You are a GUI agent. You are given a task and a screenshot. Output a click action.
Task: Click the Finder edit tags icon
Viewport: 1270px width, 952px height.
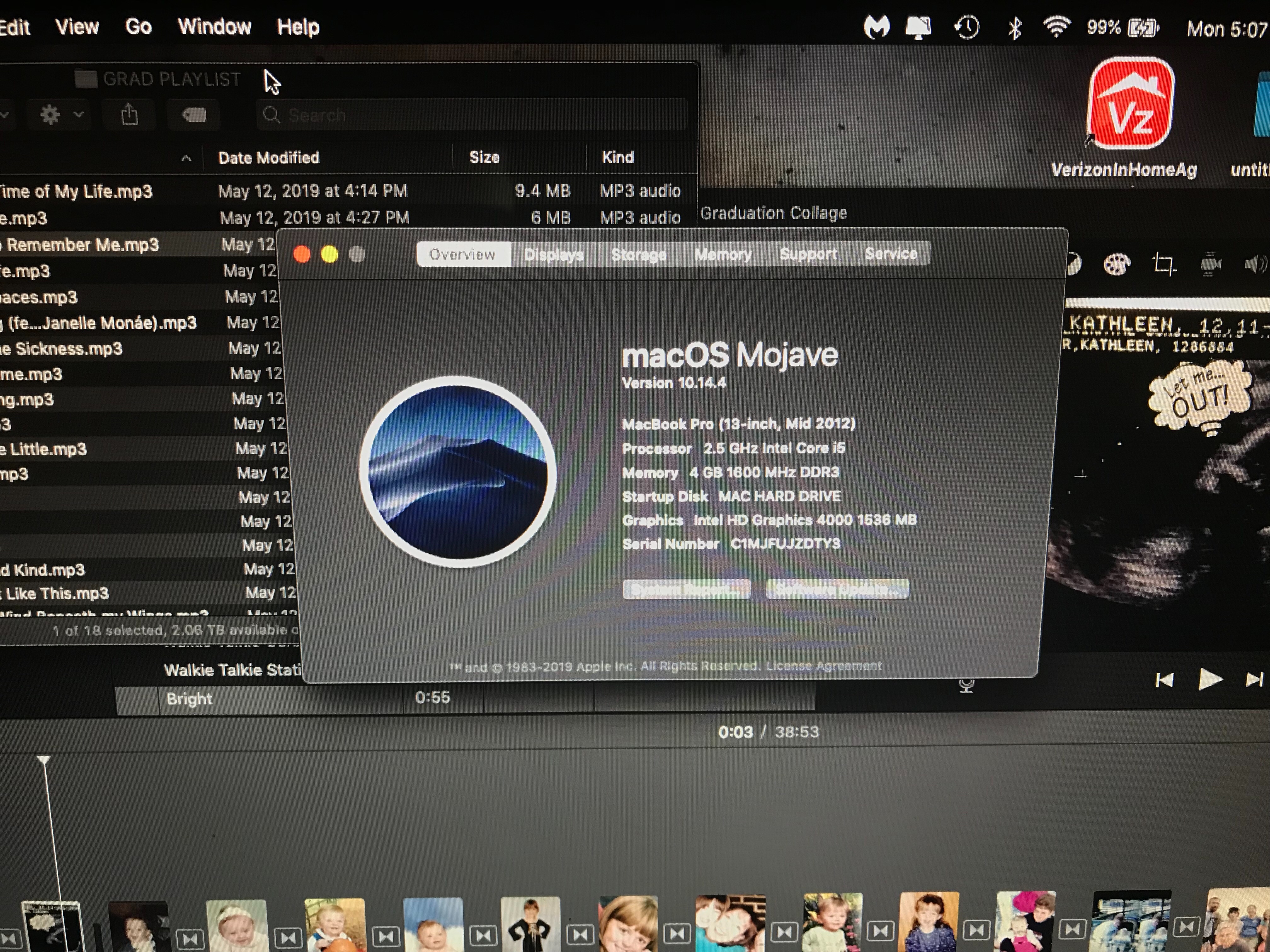[x=194, y=115]
